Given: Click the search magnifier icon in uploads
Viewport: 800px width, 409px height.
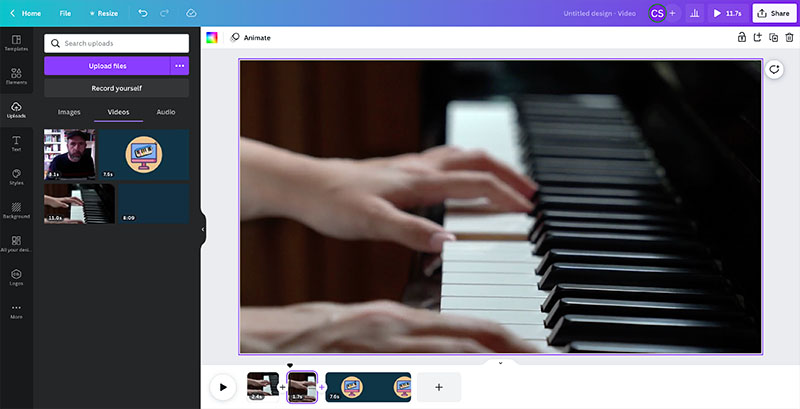Looking at the screenshot, I should 55,43.
